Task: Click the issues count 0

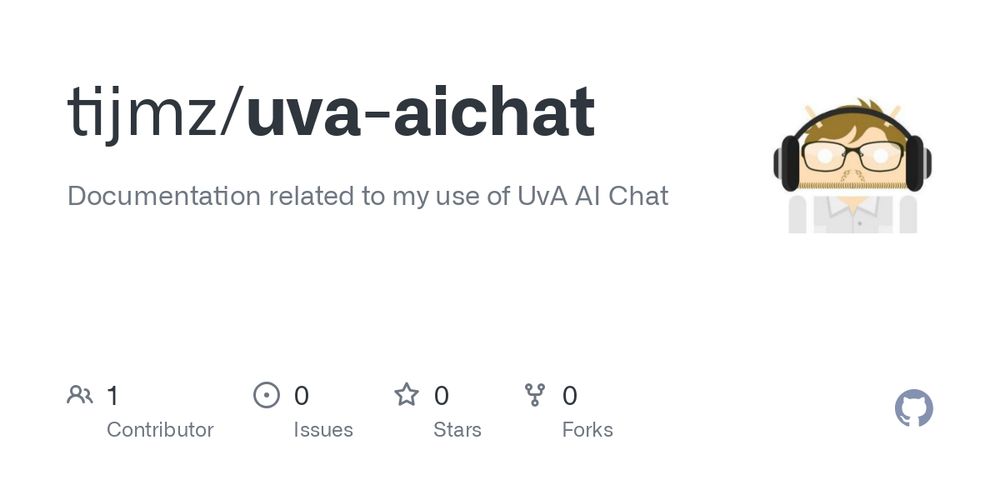Action: 301,396
